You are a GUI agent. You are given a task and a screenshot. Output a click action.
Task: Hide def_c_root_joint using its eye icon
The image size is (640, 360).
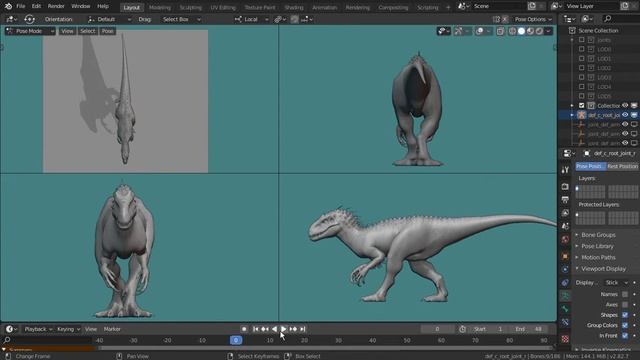625,115
